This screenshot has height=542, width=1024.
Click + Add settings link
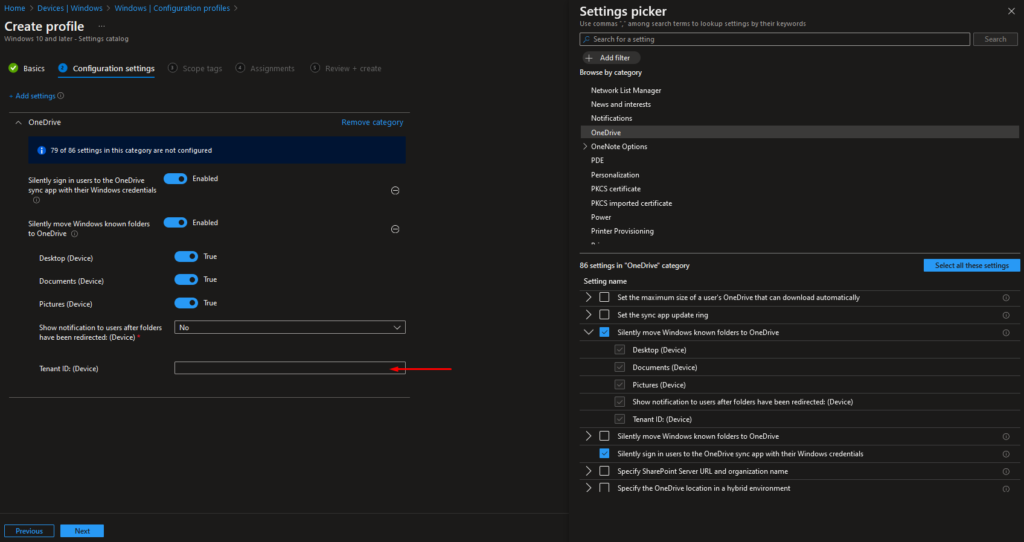coord(32,96)
